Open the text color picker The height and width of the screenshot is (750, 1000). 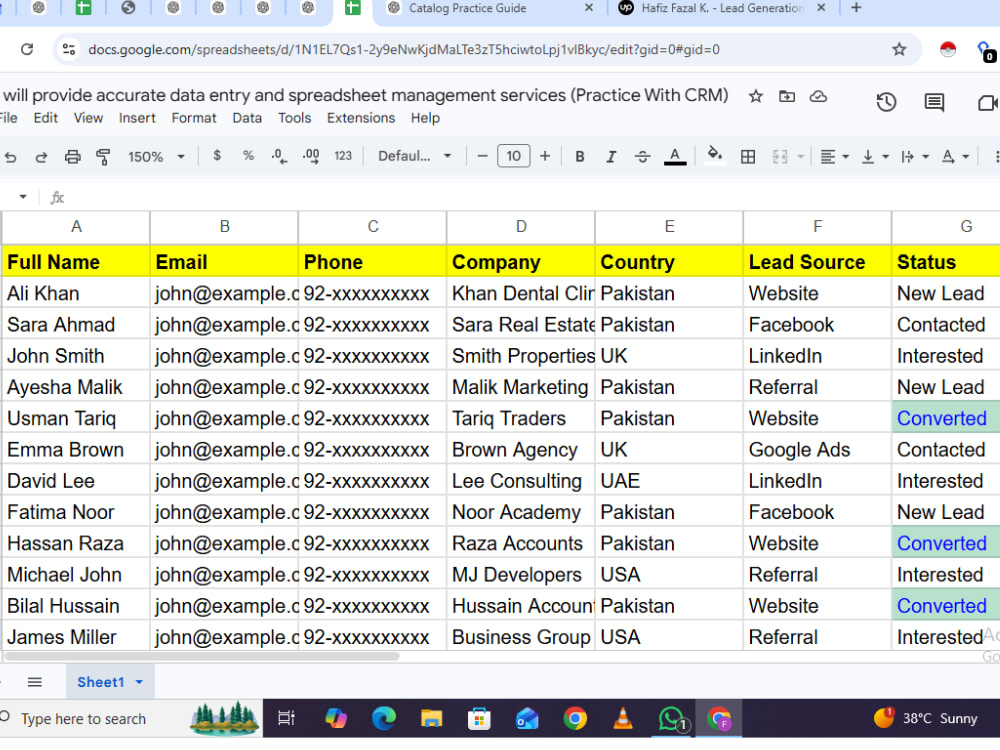coord(675,156)
